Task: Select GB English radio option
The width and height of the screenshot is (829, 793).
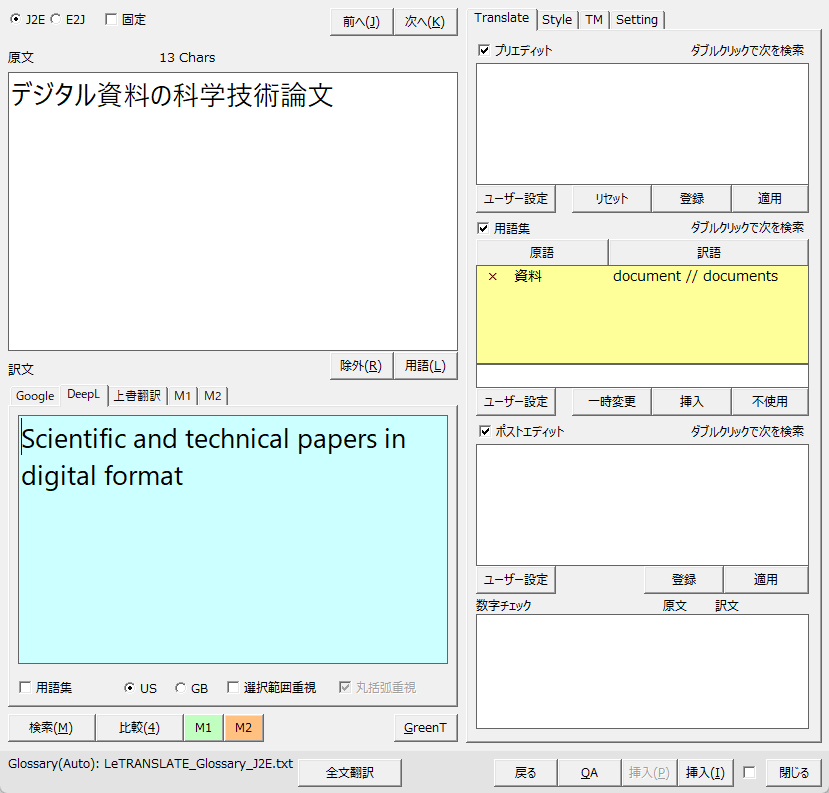Action: click(x=181, y=688)
